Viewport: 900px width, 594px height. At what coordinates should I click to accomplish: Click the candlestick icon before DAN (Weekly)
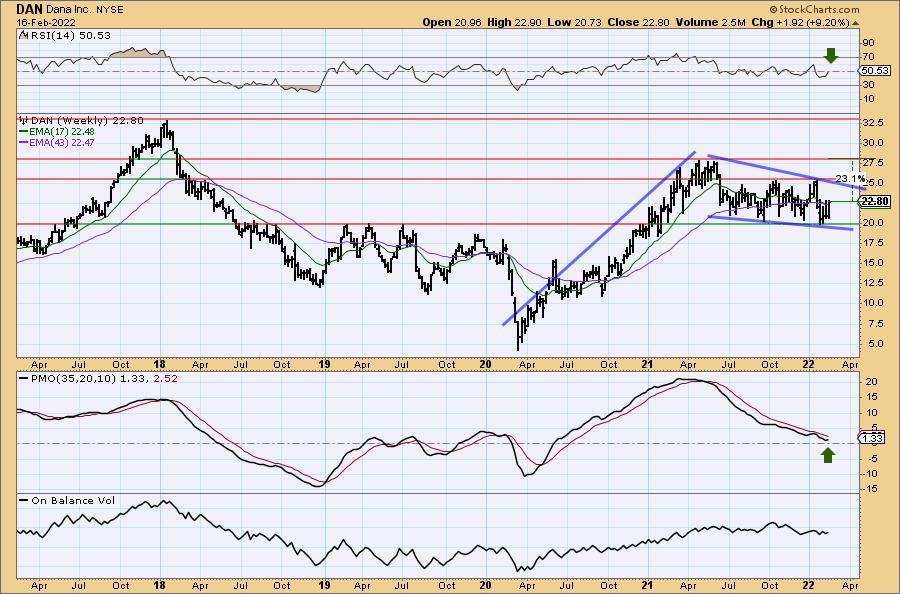(24, 121)
